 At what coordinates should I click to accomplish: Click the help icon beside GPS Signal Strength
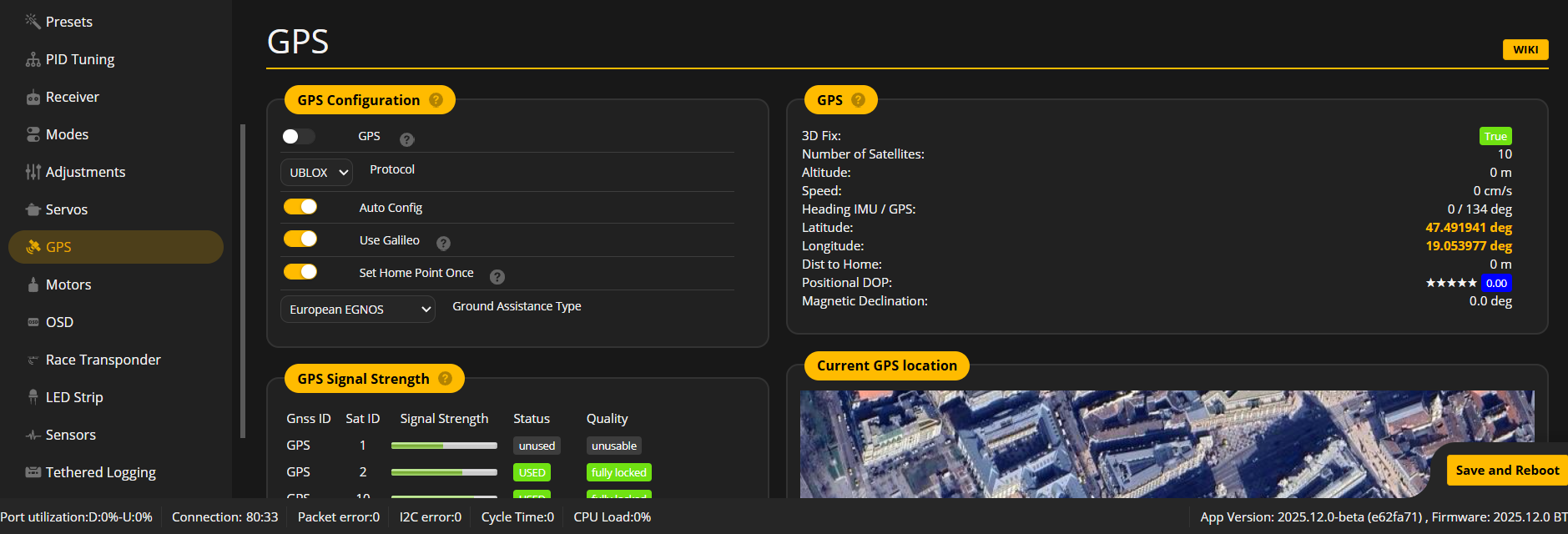coord(445,379)
